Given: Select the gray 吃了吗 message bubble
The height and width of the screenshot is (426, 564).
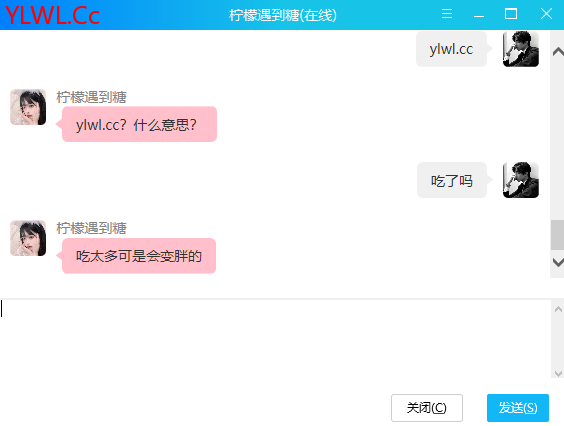Looking at the screenshot, I should [x=452, y=180].
